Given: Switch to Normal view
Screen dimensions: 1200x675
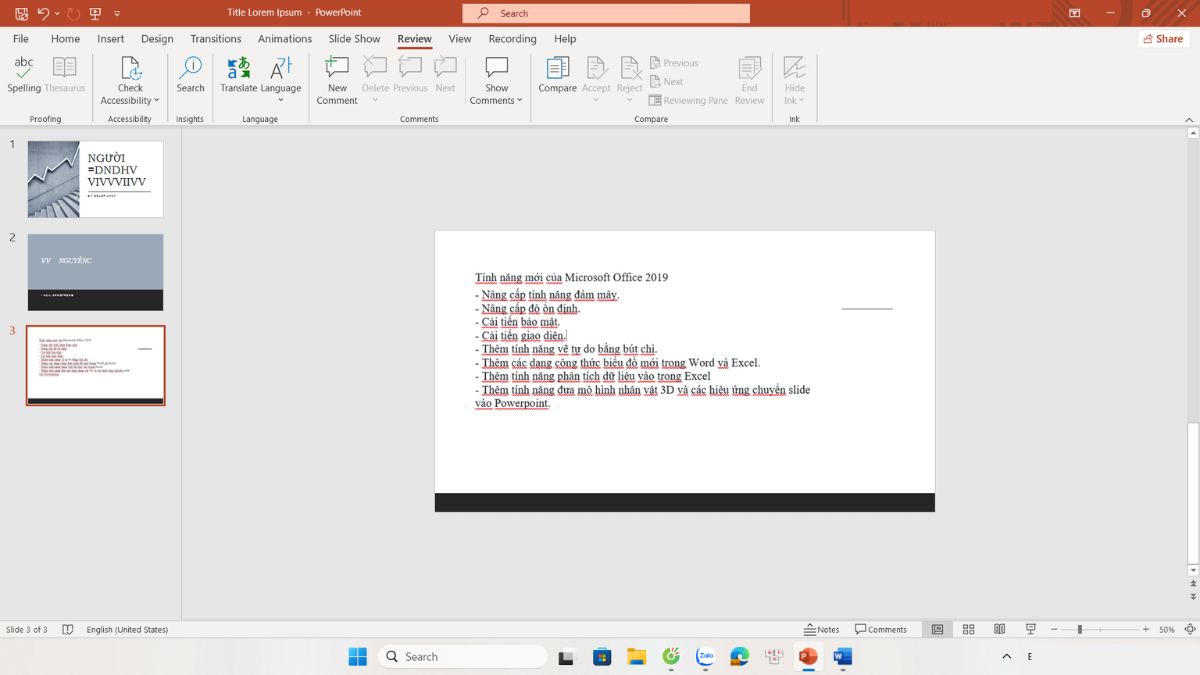Looking at the screenshot, I should coord(937,629).
